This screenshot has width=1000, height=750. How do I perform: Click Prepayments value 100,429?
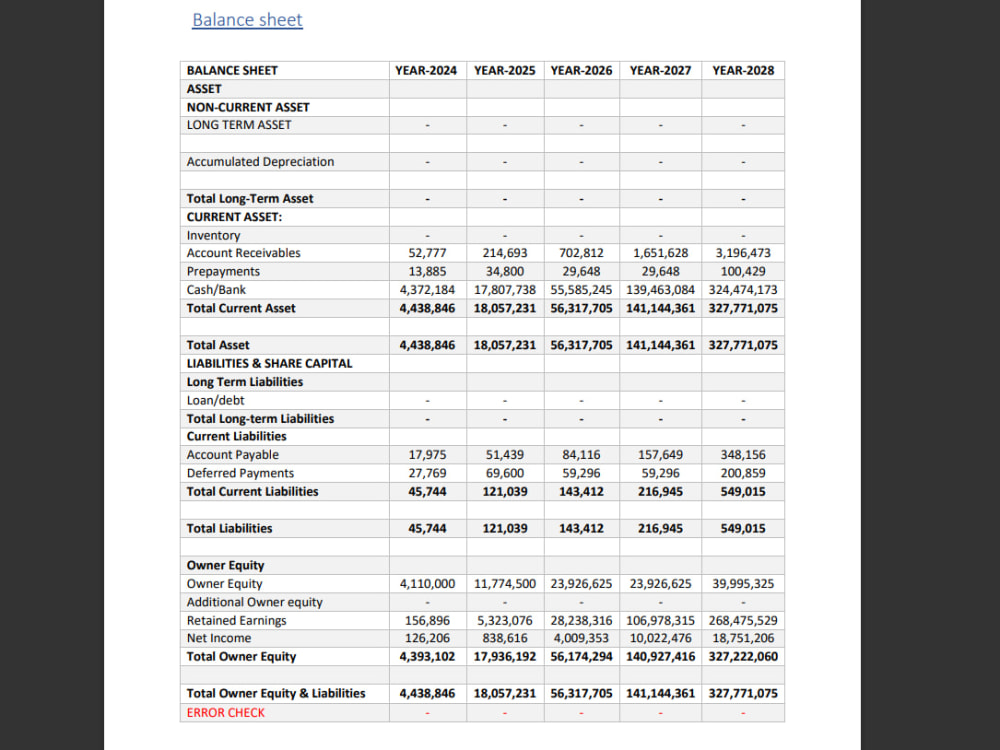point(743,272)
